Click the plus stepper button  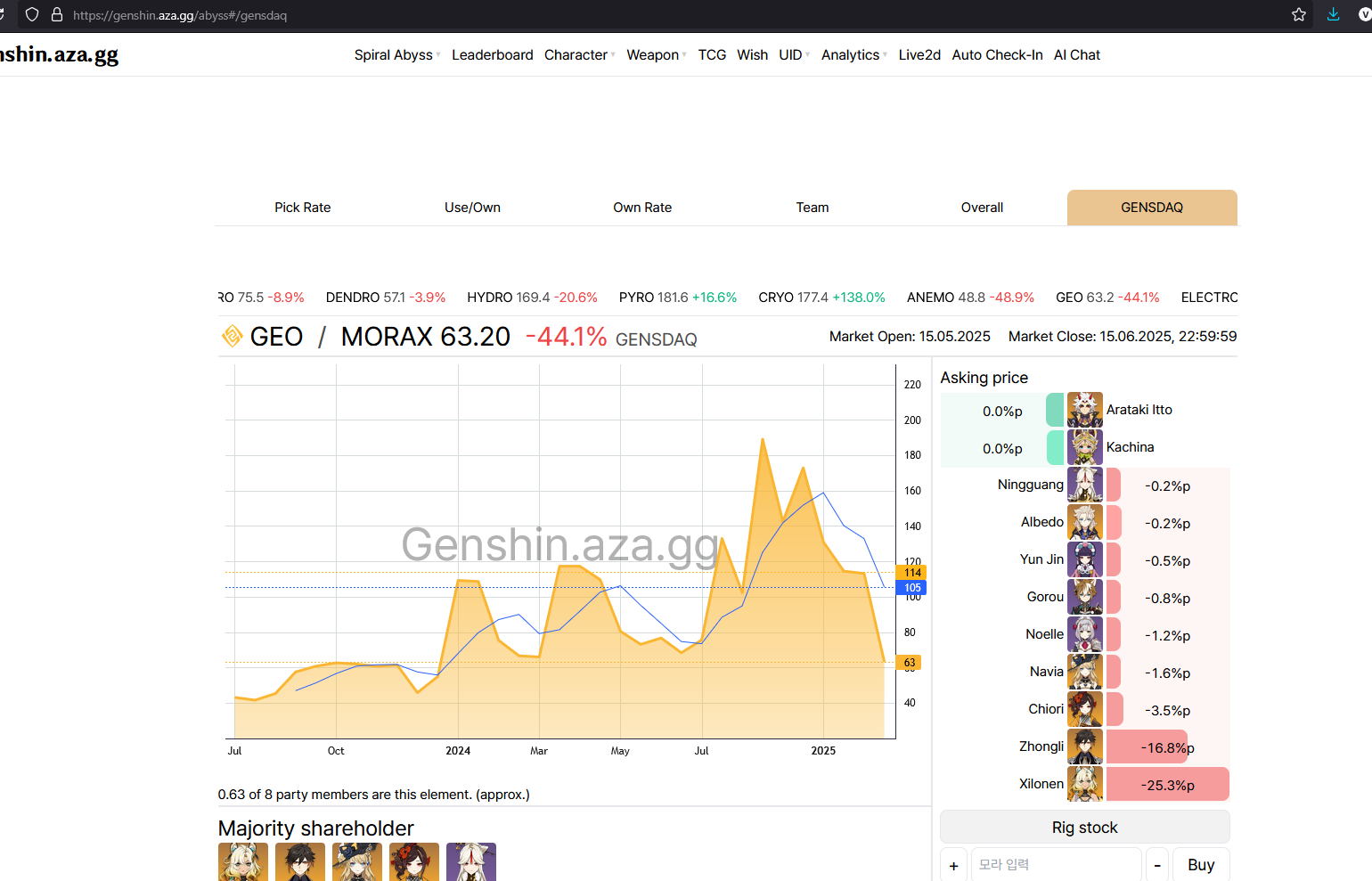953,865
